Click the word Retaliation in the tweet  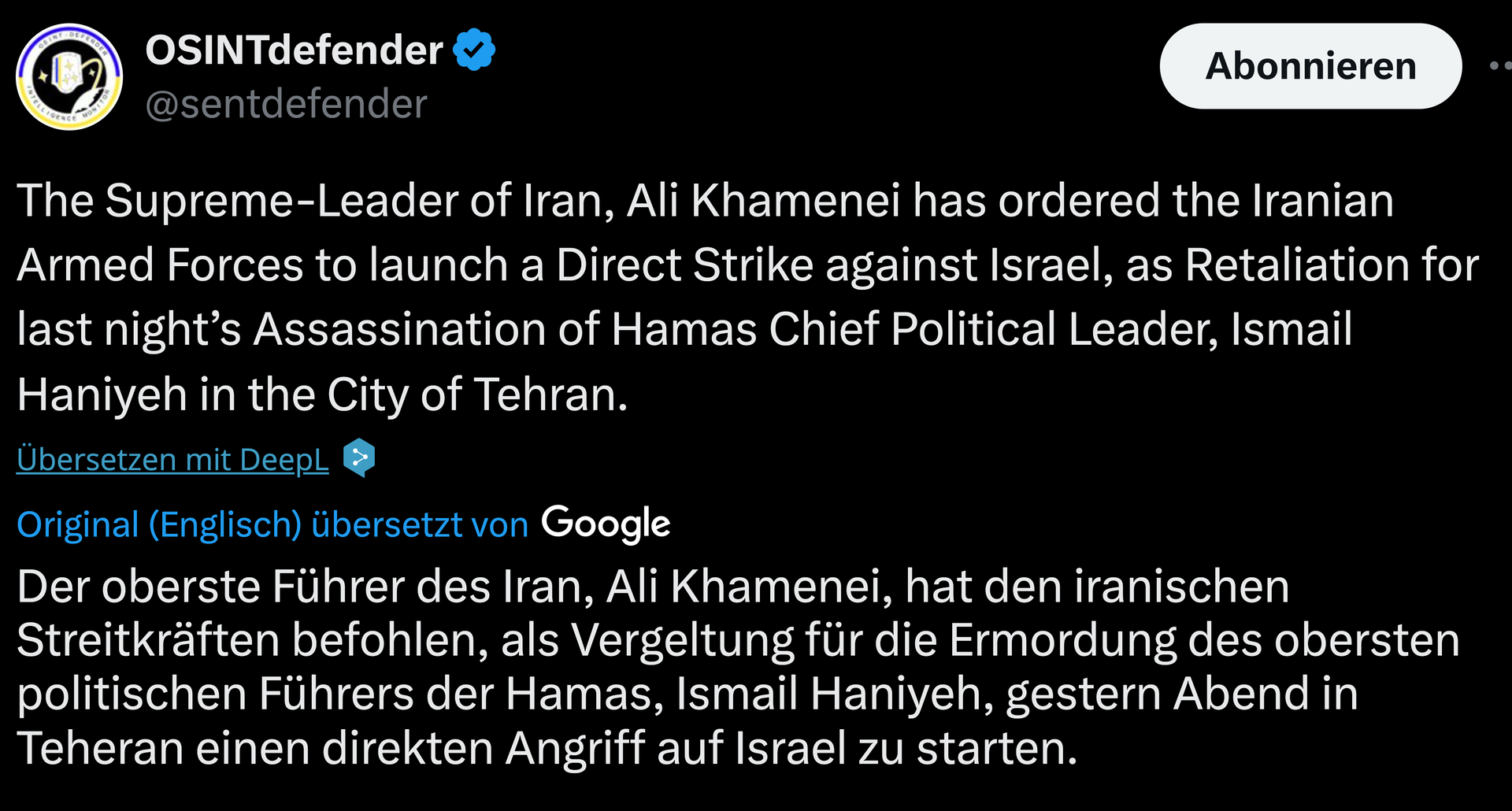pyautogui.click(x=1296, y=265)
